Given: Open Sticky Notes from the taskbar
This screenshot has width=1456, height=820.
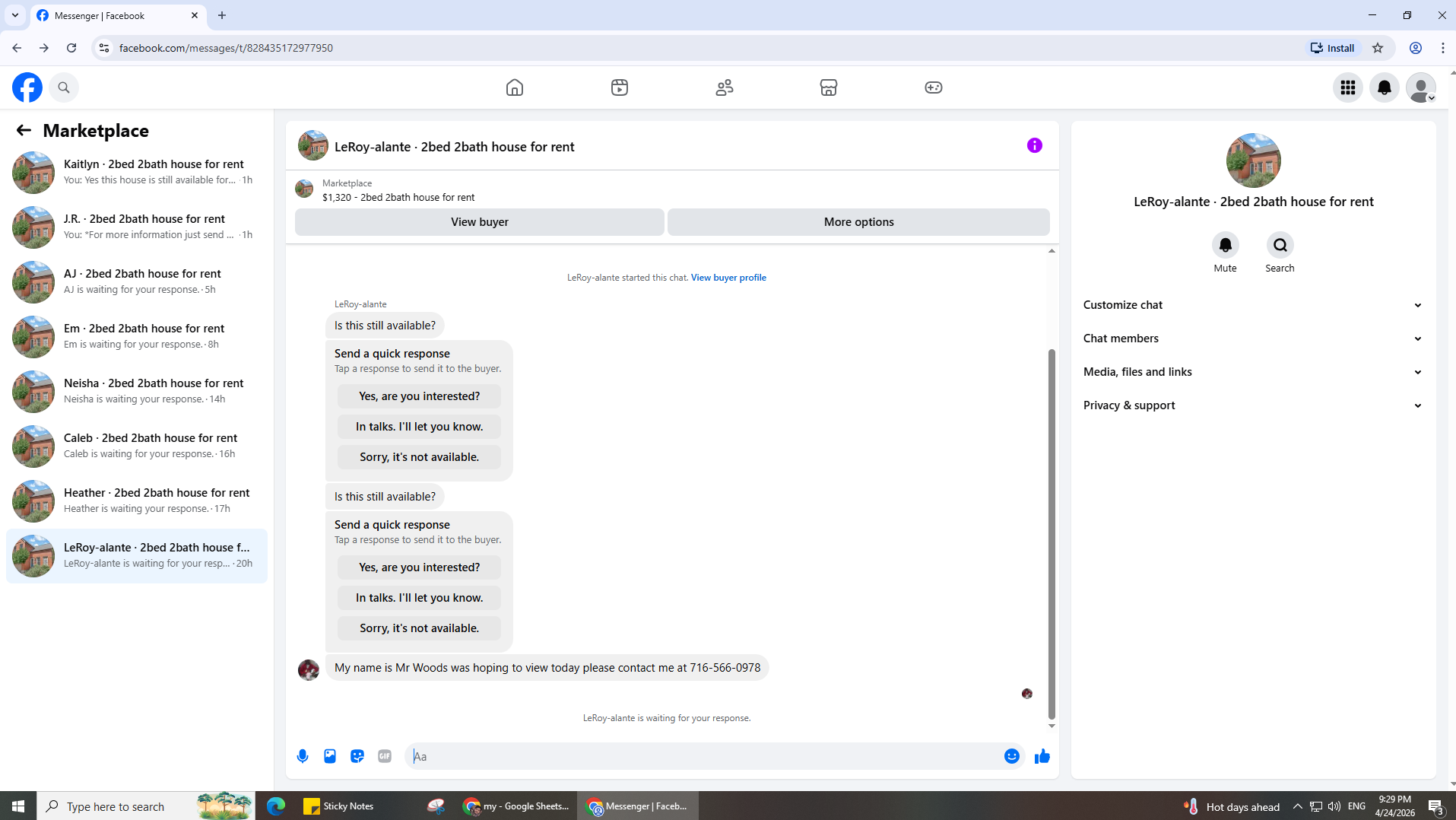Looking at the screenshot, I should tap(339, 806).
